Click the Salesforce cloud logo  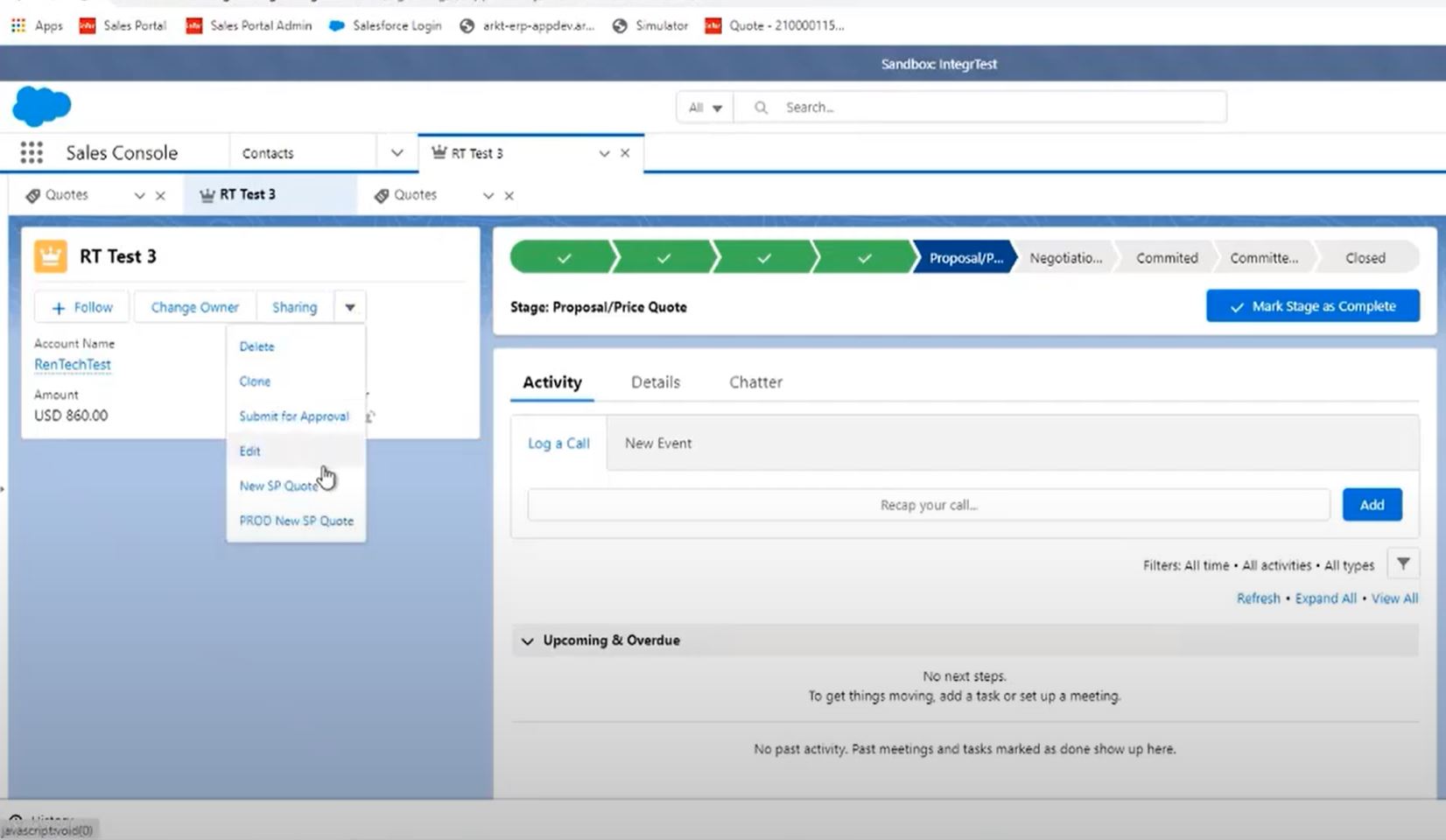(x=41, y=107)
